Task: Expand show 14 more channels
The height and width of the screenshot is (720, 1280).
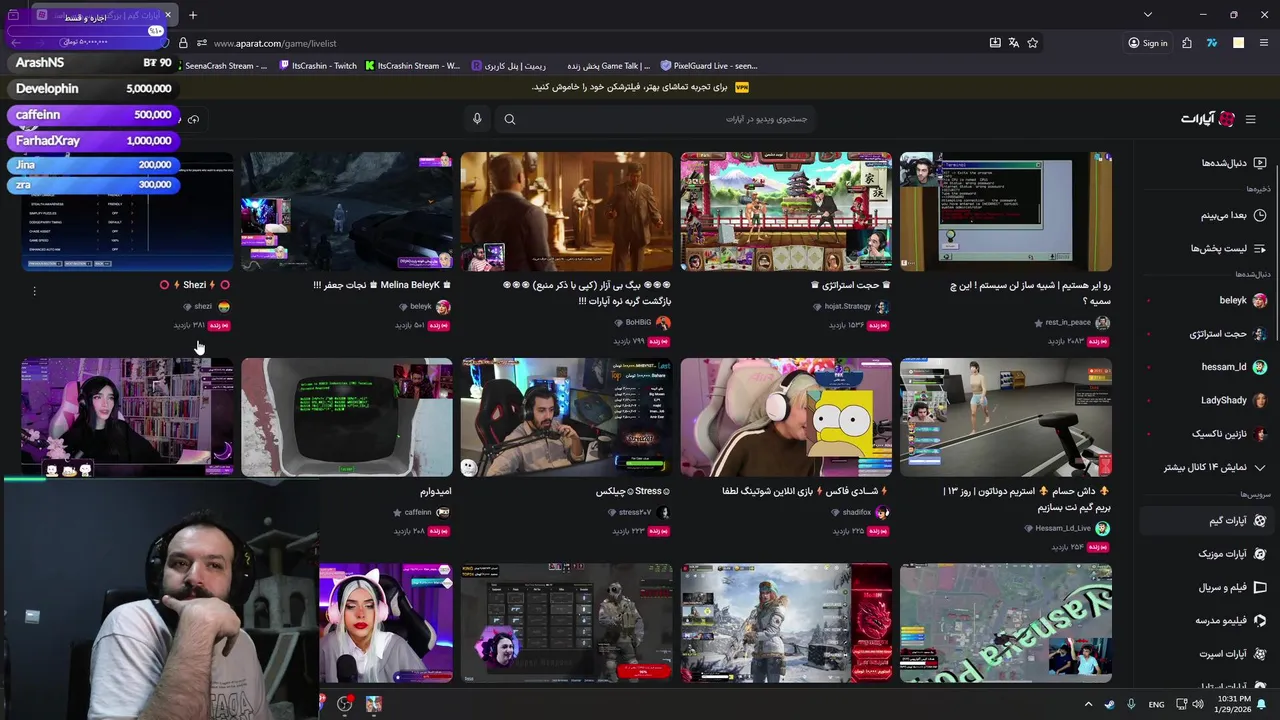Action: pos(1214,467)
